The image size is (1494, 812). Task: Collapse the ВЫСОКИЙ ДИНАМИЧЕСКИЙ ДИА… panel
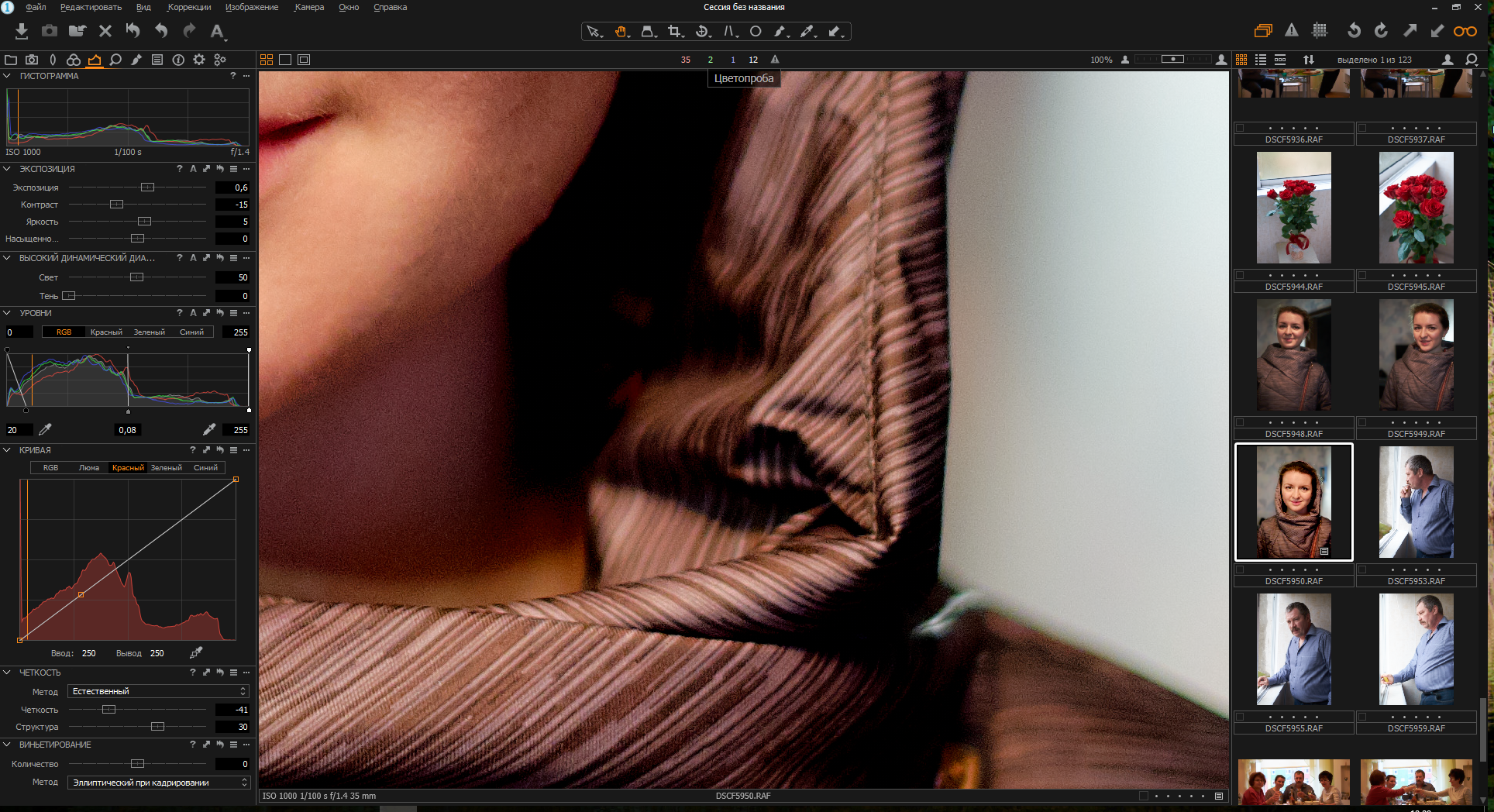point(7,258)
